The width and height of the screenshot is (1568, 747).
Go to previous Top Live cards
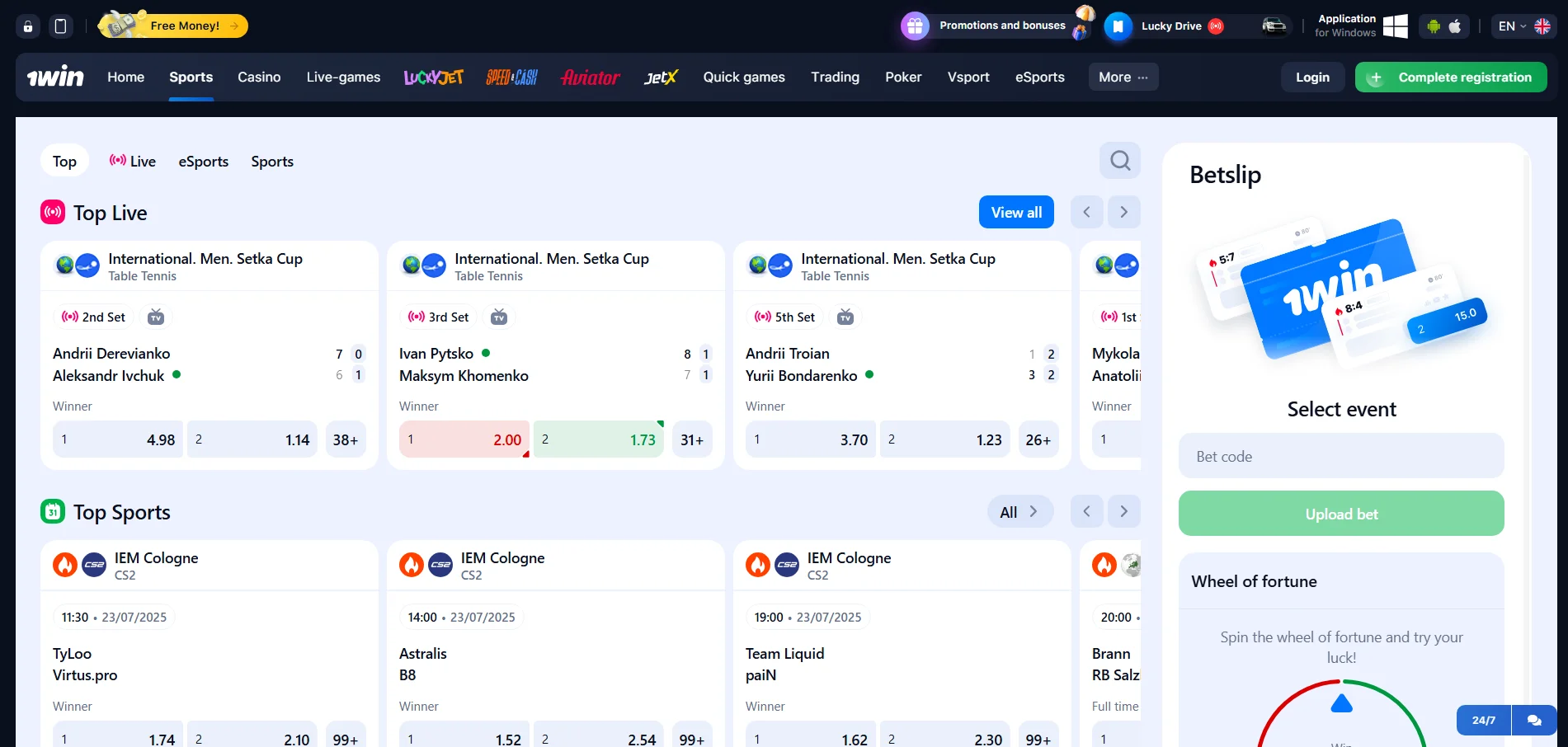click(x=1086, y=212)
